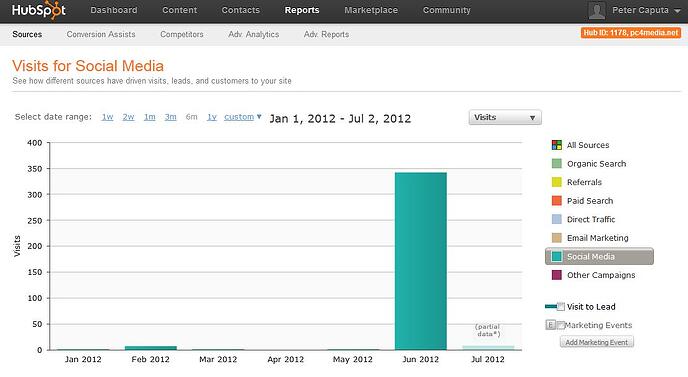Viewport: 688px width, 377px height.
Task: Toggle the Visit to Lead checkbox
Action: 561,307
